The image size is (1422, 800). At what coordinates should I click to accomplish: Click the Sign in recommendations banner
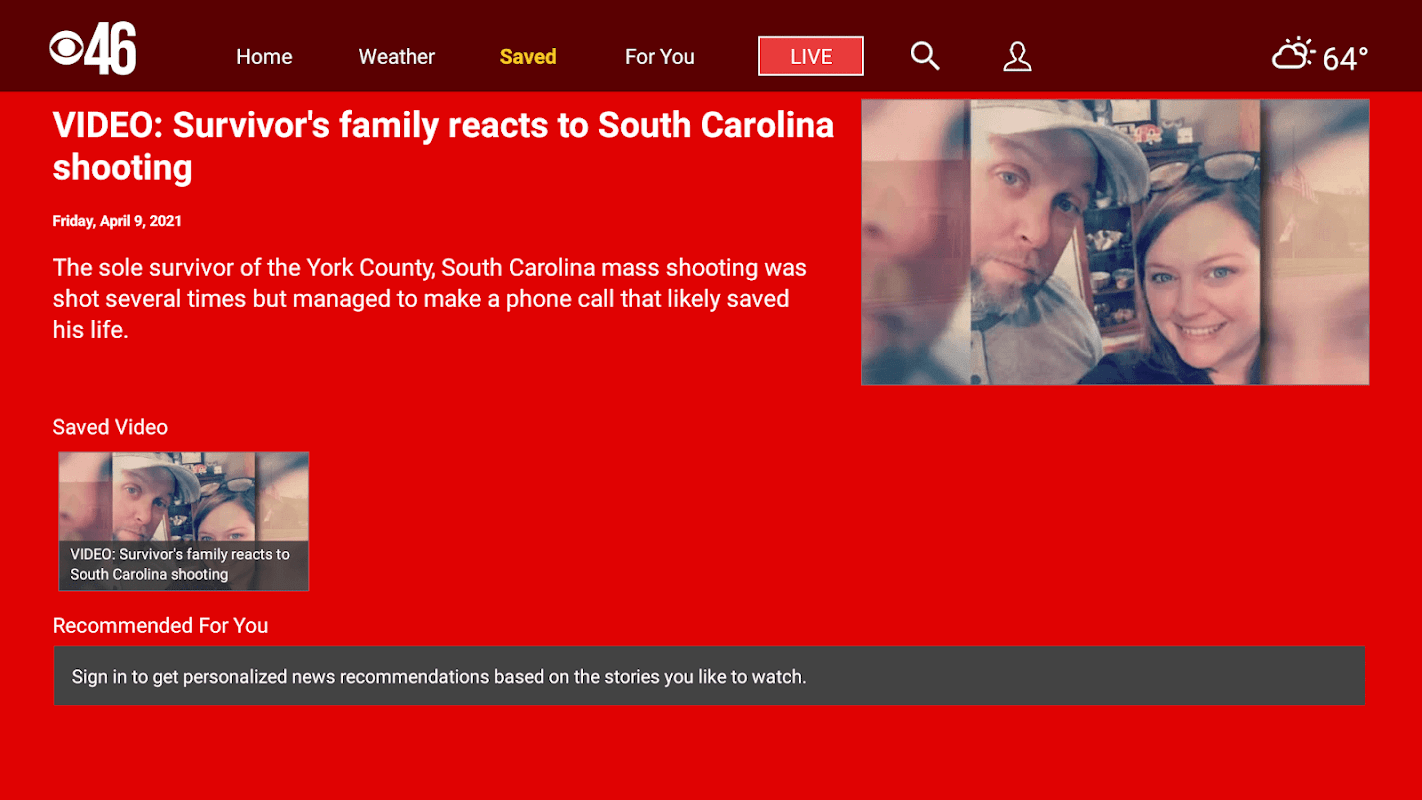coord(709,676)
